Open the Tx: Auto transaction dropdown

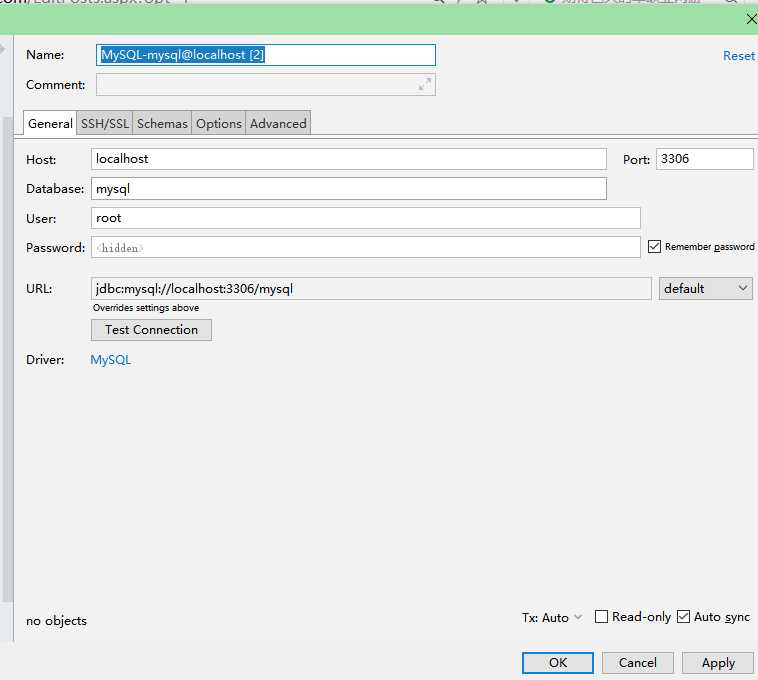[x=552, y=618]
